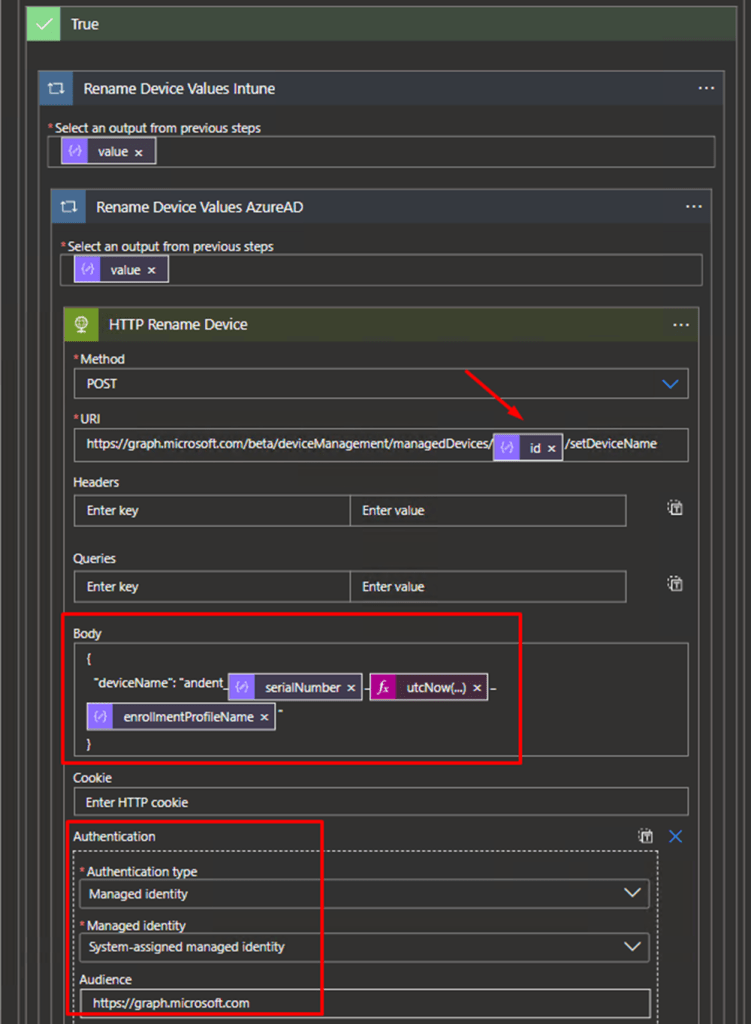
Task: Open the HTTP Rename Device ellipsis menu
Action: tap(681, 324)
